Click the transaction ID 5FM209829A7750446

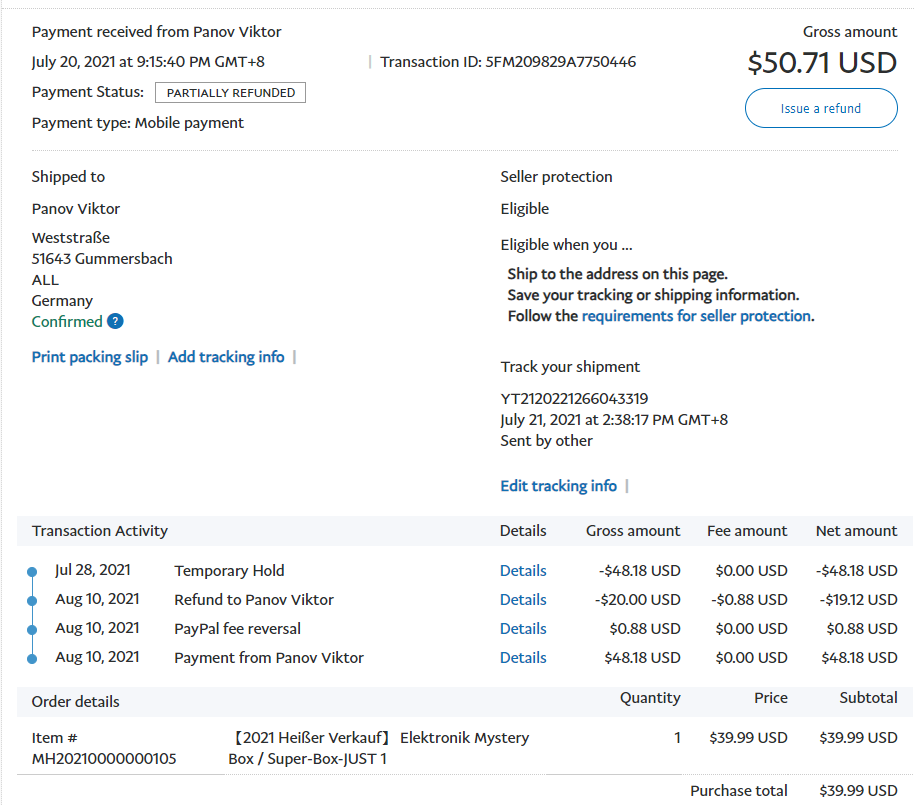pos(560,62)
